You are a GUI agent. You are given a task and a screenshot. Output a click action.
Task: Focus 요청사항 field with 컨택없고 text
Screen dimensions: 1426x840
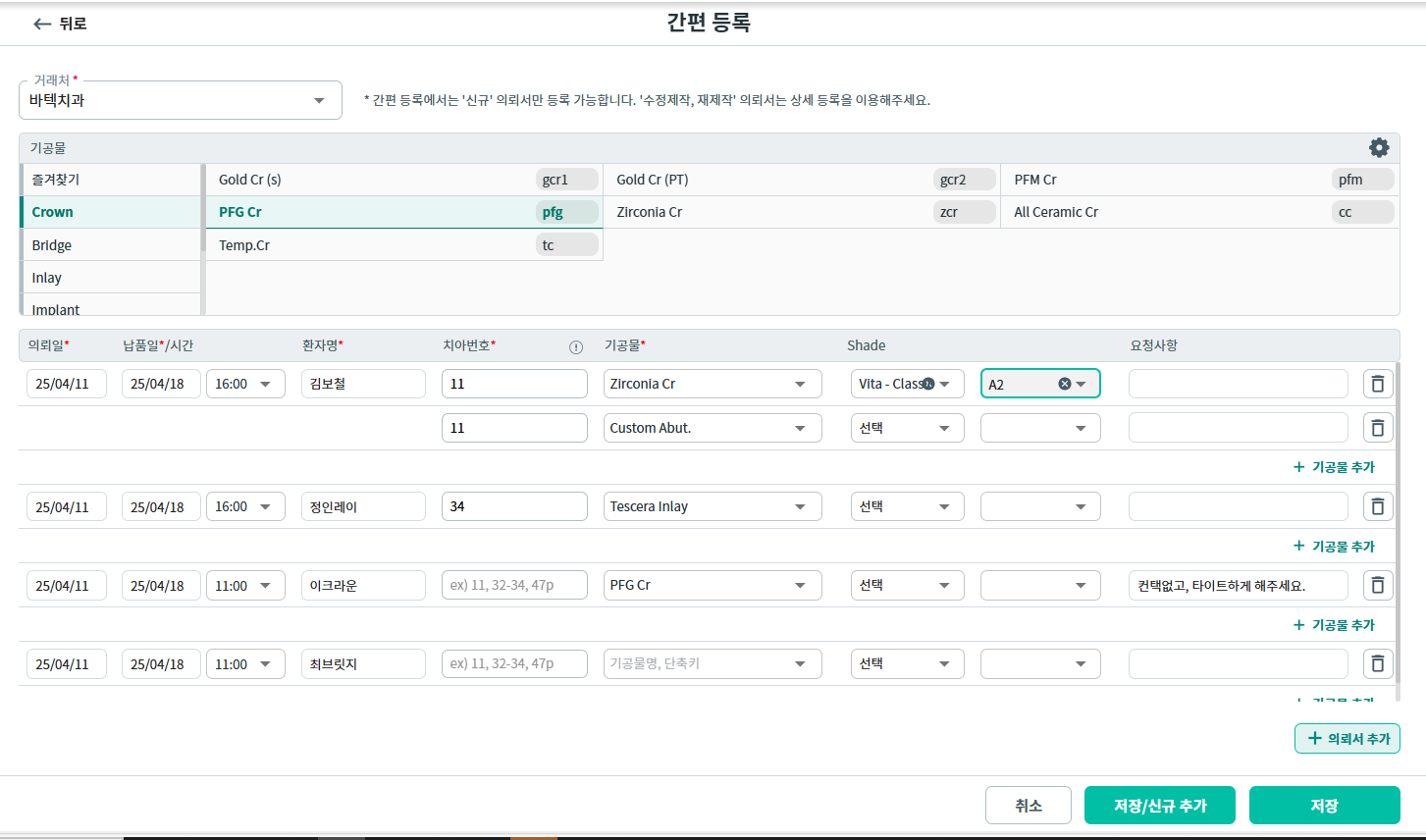[1238, 585]
